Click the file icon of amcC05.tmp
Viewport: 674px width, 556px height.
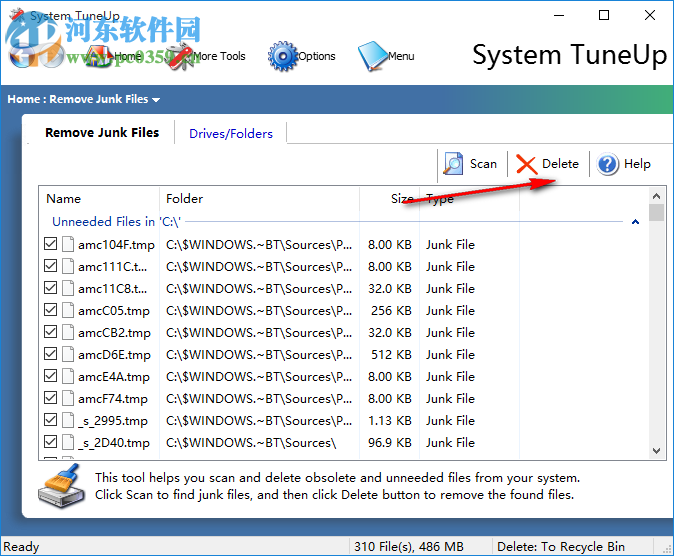[68, 310]
